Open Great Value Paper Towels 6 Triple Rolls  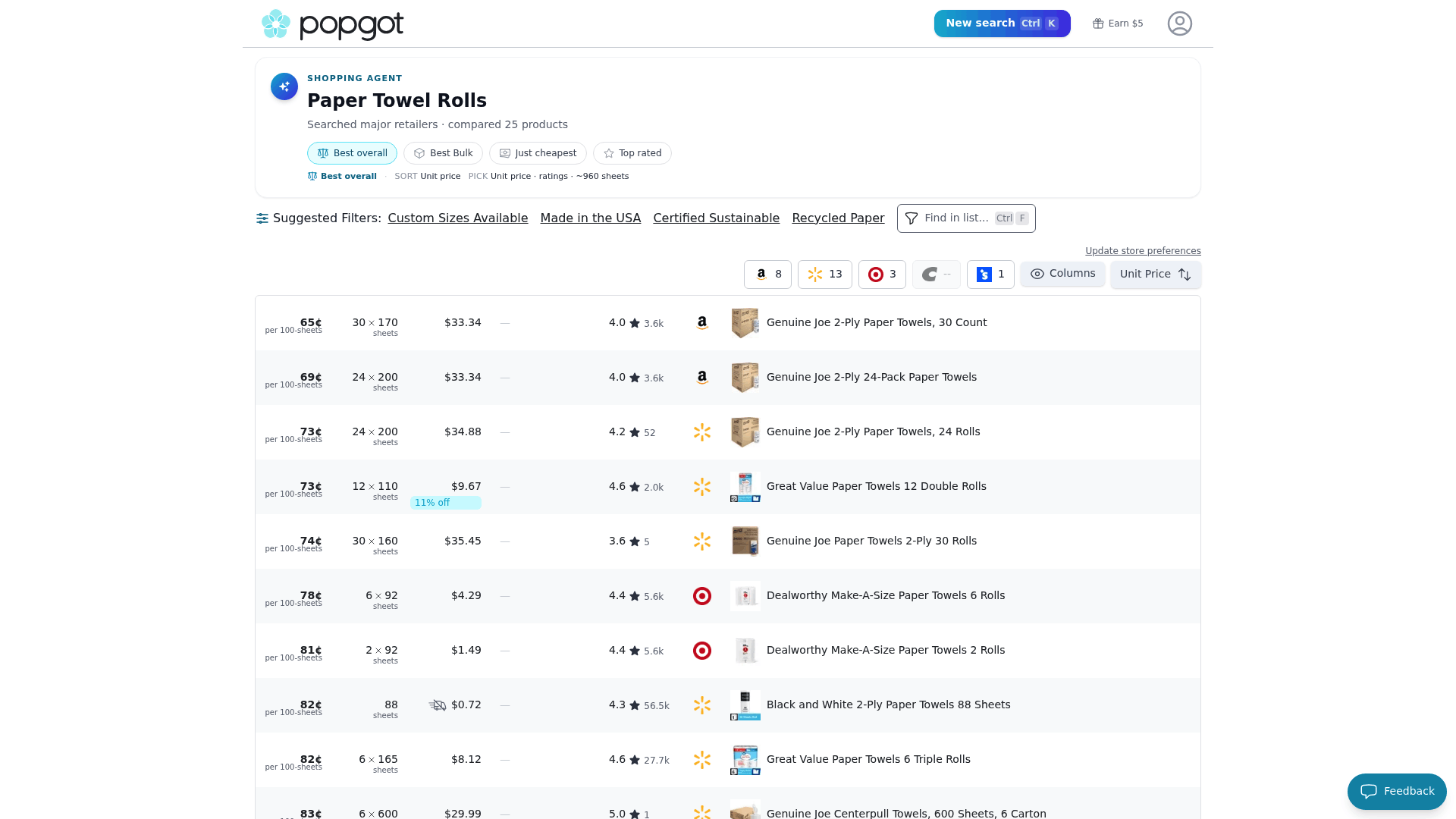(868, 759)
